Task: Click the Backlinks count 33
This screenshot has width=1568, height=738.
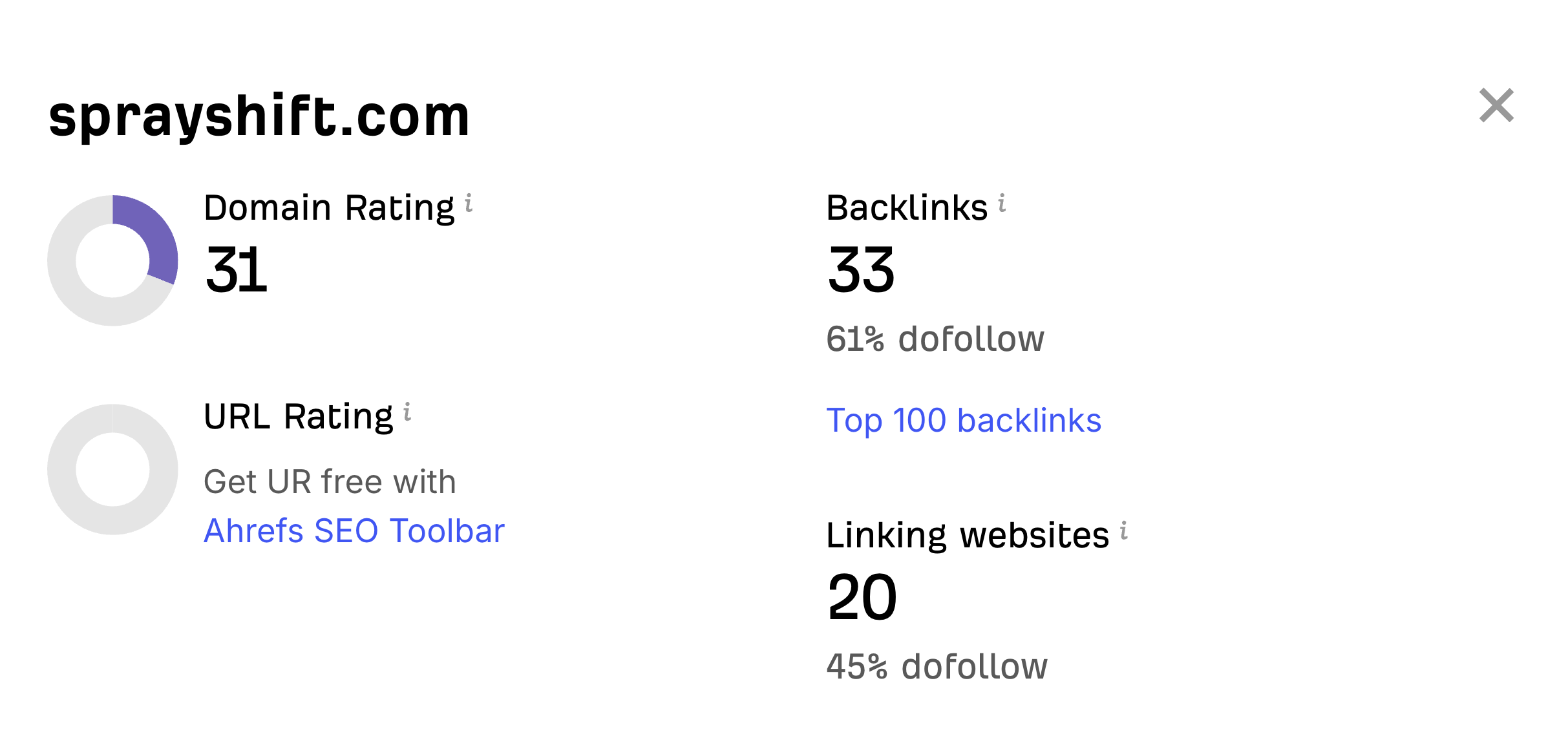Action: pyautogui.click(x=861, y=270)
